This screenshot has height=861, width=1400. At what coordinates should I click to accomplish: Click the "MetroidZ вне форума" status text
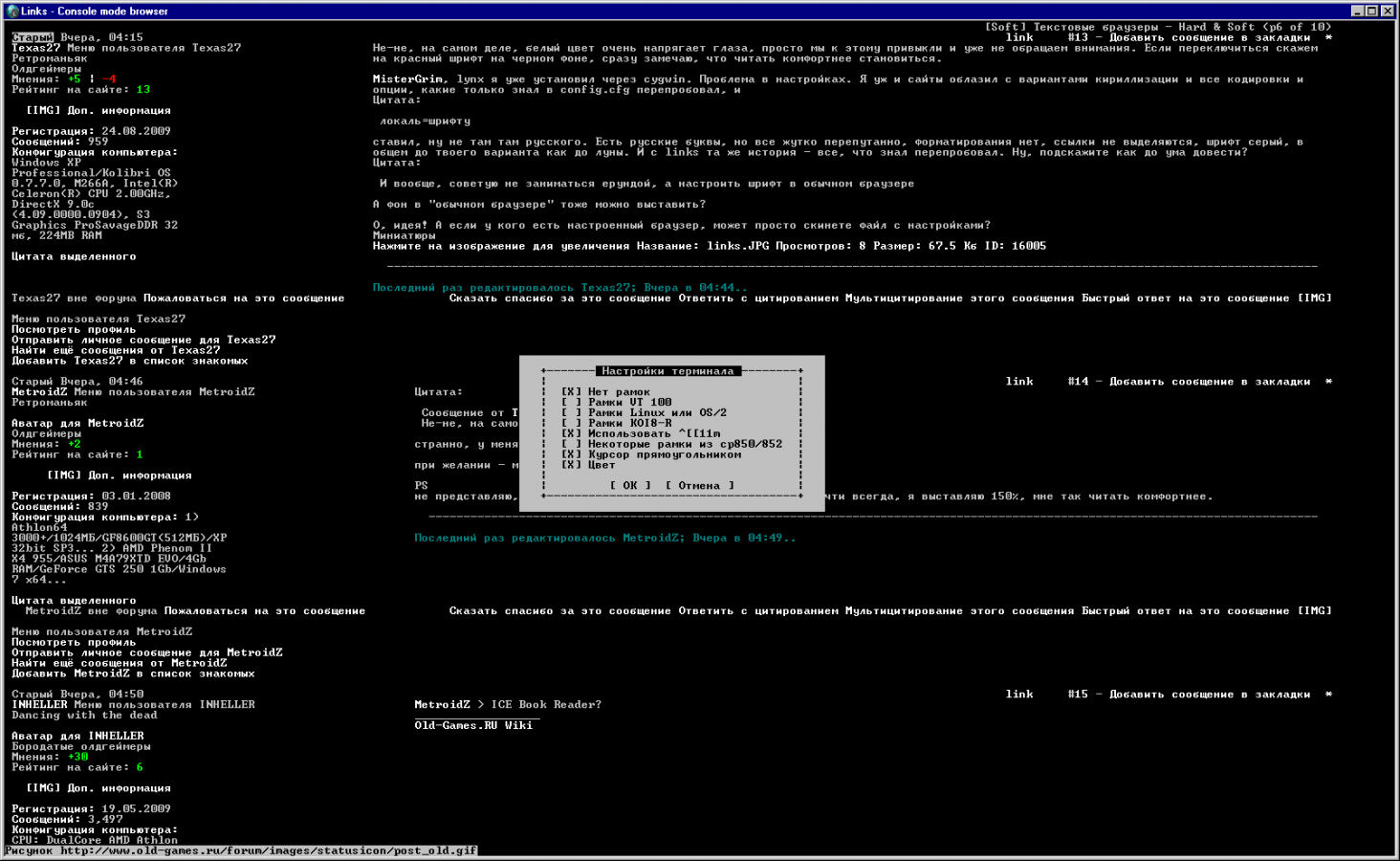coord(92,611)
